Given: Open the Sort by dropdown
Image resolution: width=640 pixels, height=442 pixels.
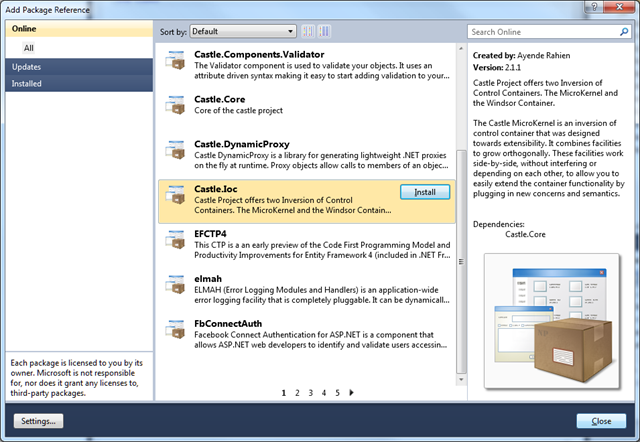Looking at the screenshot, I should click(x=243, y=31).
